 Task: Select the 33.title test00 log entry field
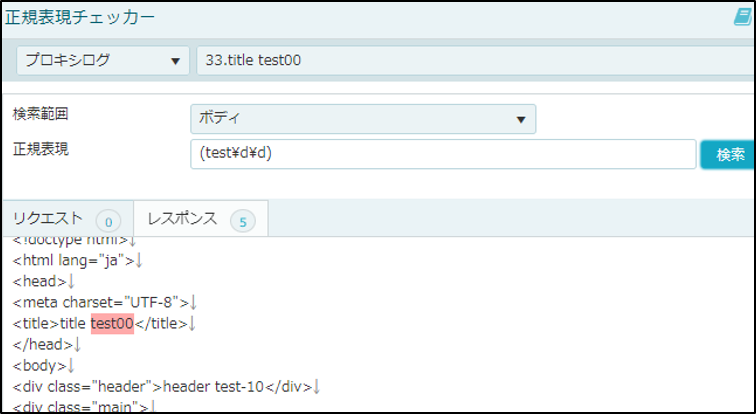click(475, 61)
